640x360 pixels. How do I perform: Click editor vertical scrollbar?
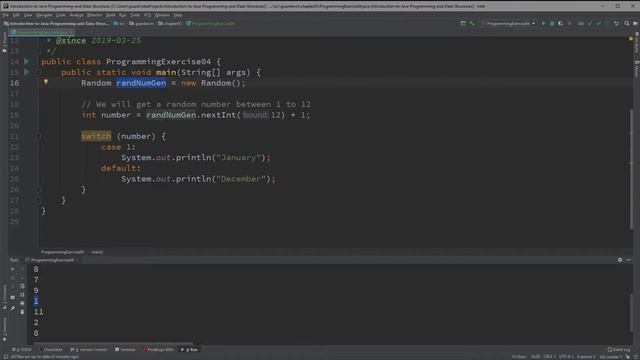click(631, 169)
